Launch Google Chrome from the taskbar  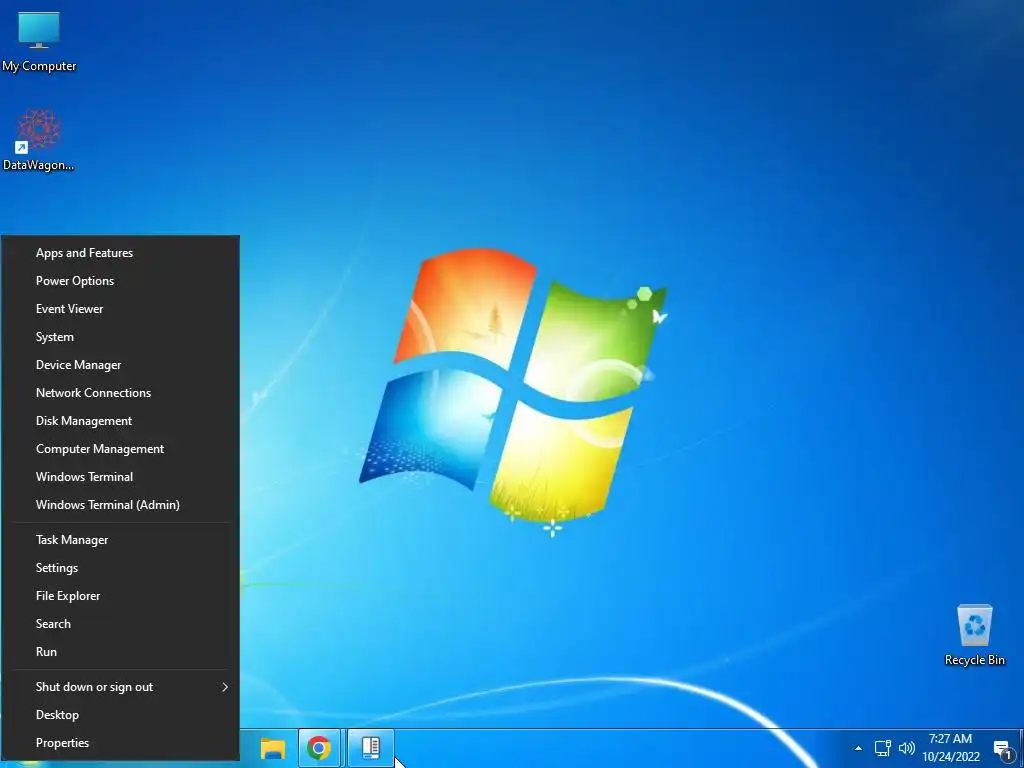click(x=319, y=748)
